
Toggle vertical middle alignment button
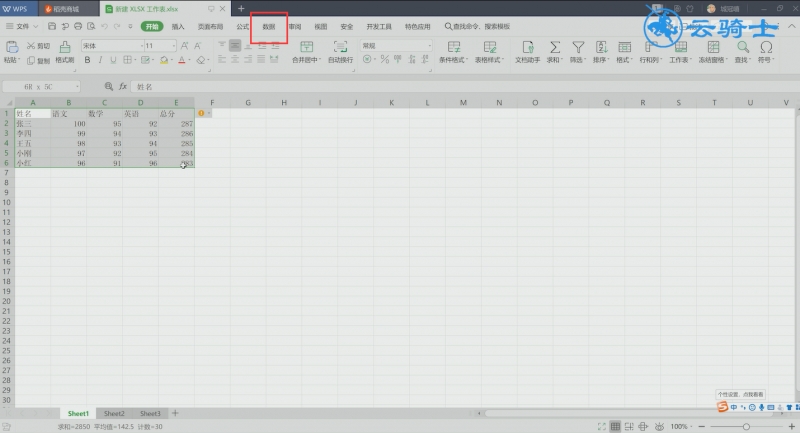[x=235, y=46]
